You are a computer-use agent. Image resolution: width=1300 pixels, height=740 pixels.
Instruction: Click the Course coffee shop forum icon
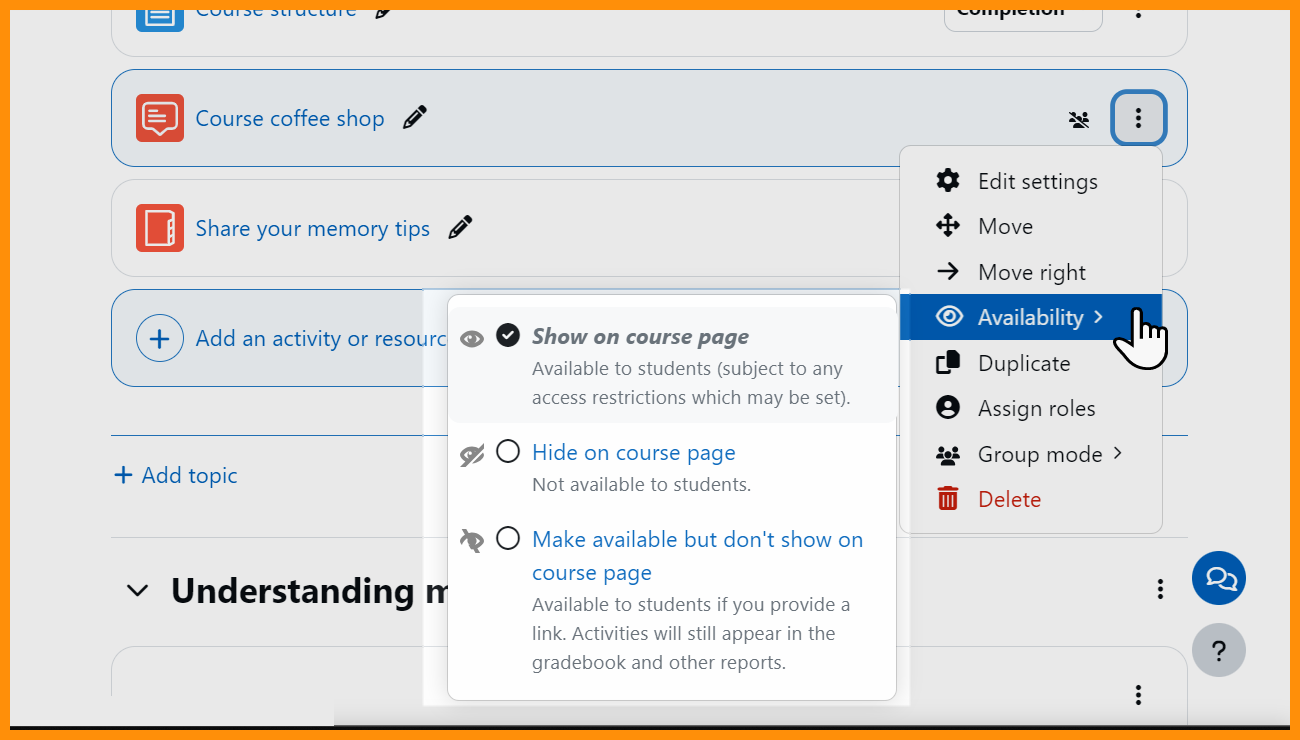pos(160,118)
